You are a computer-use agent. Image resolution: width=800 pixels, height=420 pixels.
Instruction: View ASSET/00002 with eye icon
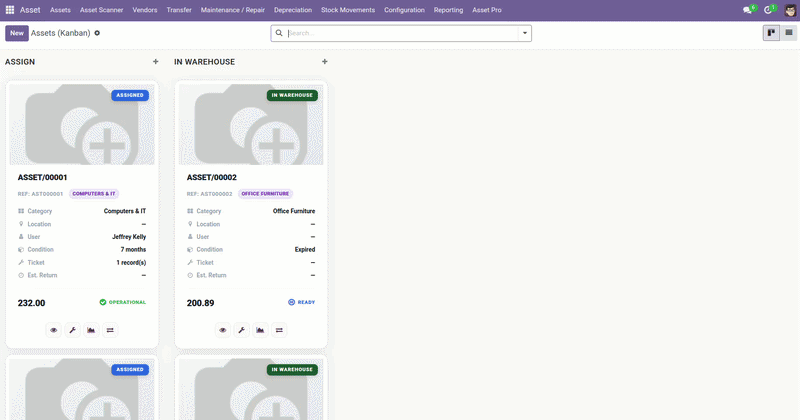[222, 330]
